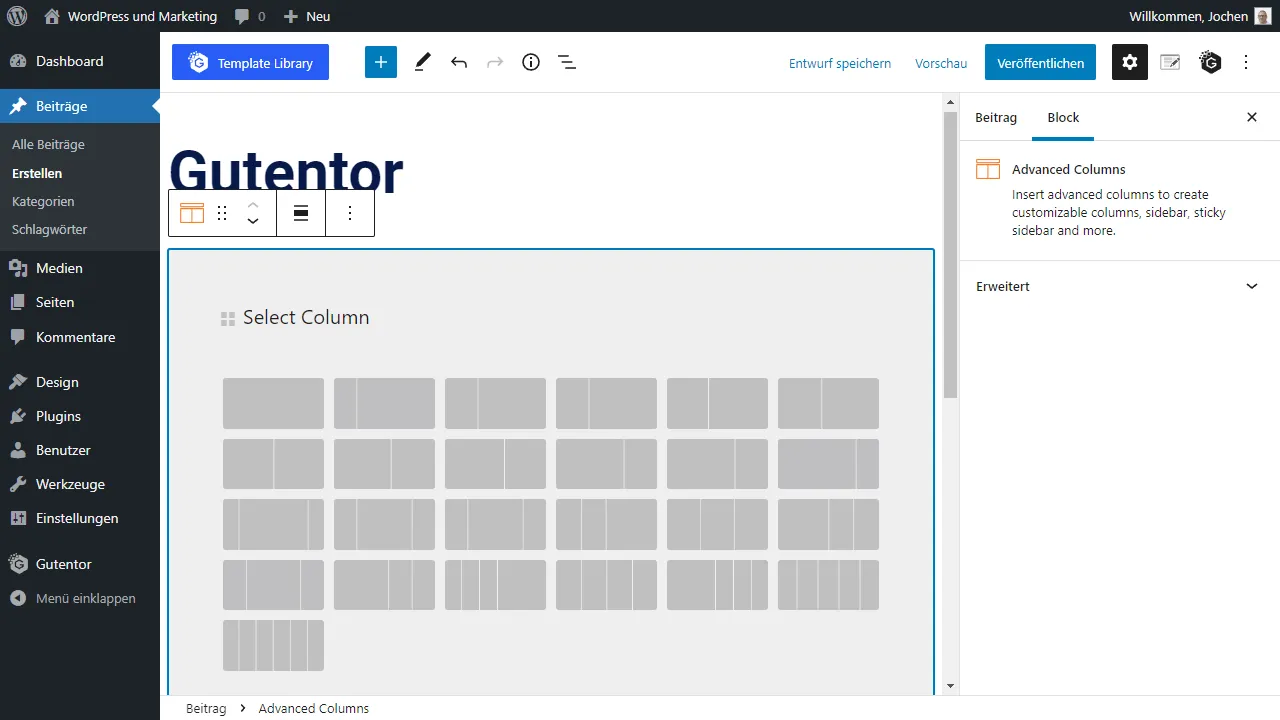The height and width of the screenshot is (720, 1280).
Task: Open the Gutentor sidebar menu
Action: [80, 564]
